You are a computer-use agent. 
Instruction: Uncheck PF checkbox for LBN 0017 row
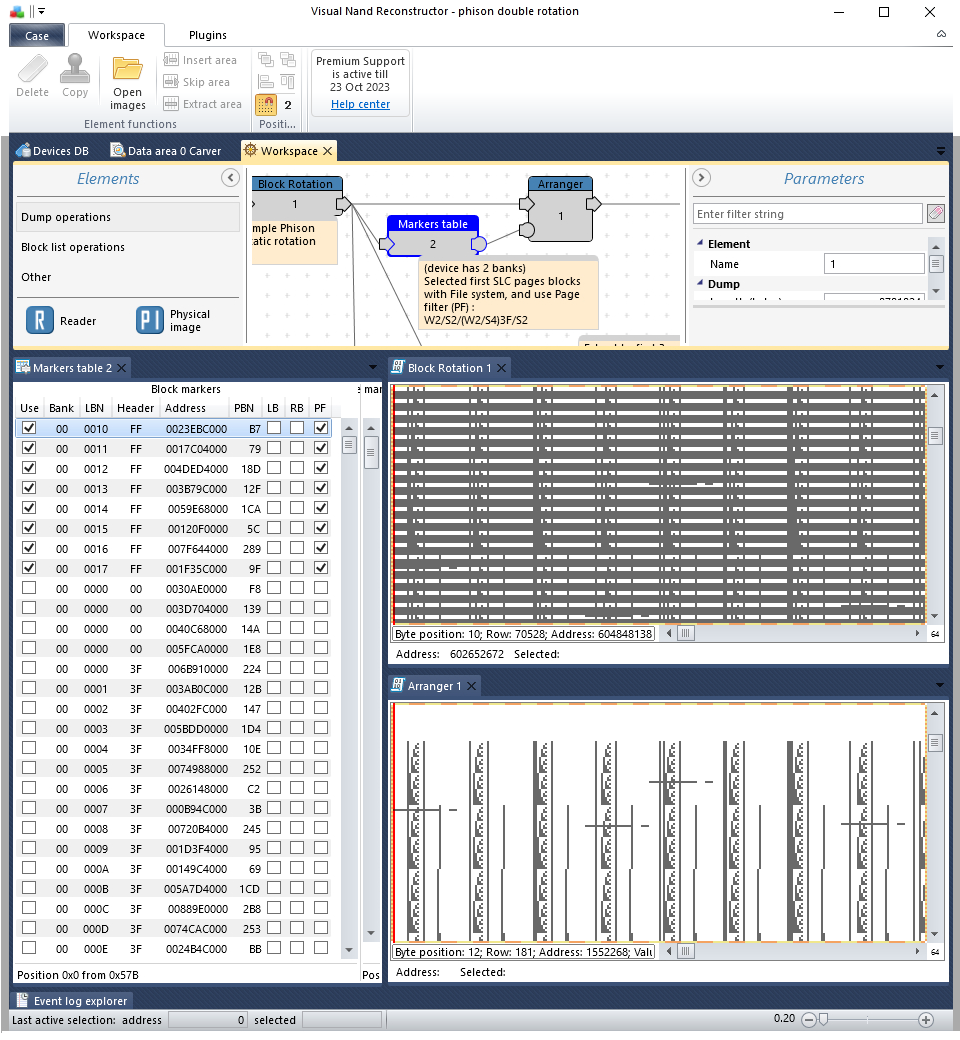(321, 568)
